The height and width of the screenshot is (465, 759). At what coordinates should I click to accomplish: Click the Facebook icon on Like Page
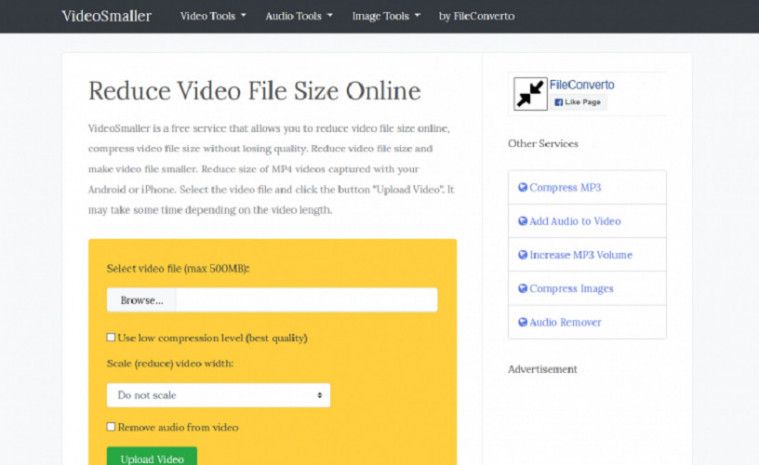558,102
